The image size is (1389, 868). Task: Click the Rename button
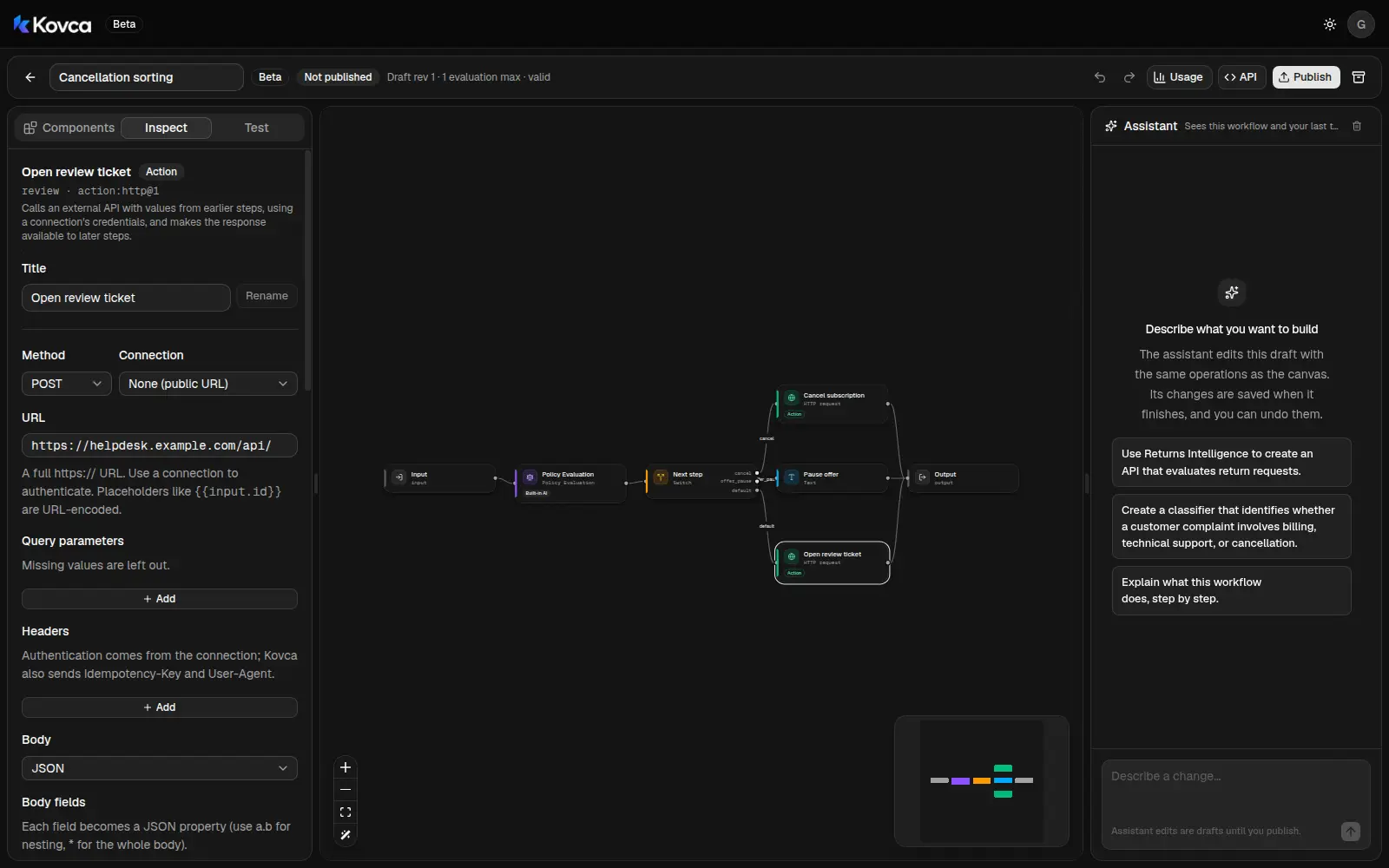[x=267, y=296]
